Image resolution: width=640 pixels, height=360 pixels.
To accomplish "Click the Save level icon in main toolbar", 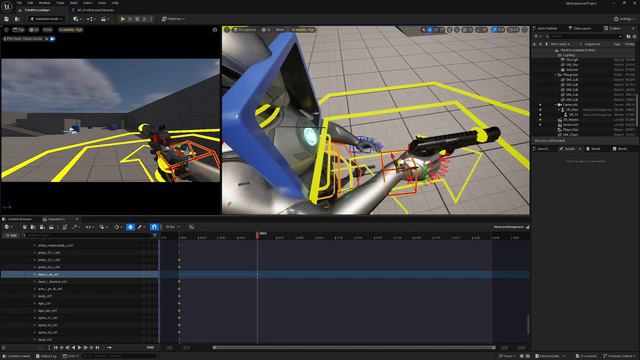I will [x=7, y=19].
